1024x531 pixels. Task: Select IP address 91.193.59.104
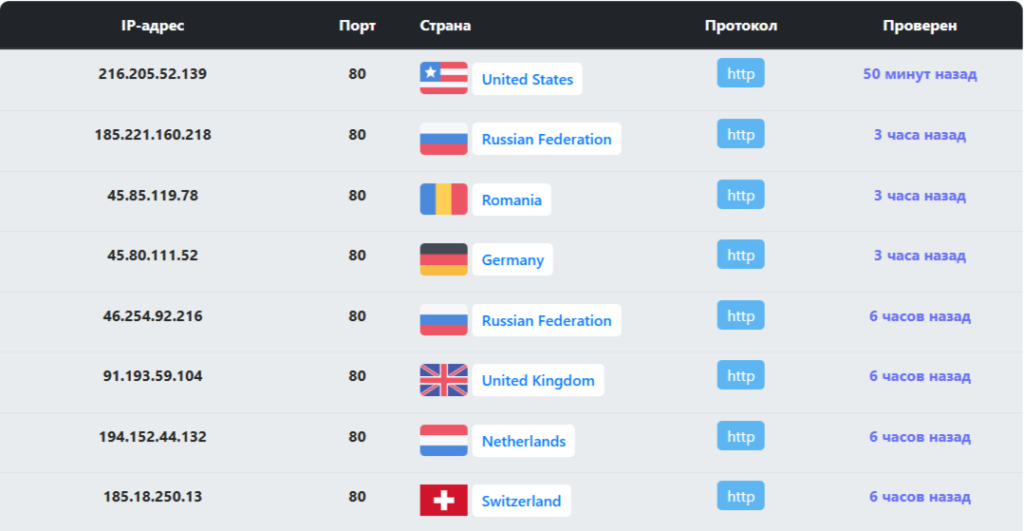tap(152, 376)
